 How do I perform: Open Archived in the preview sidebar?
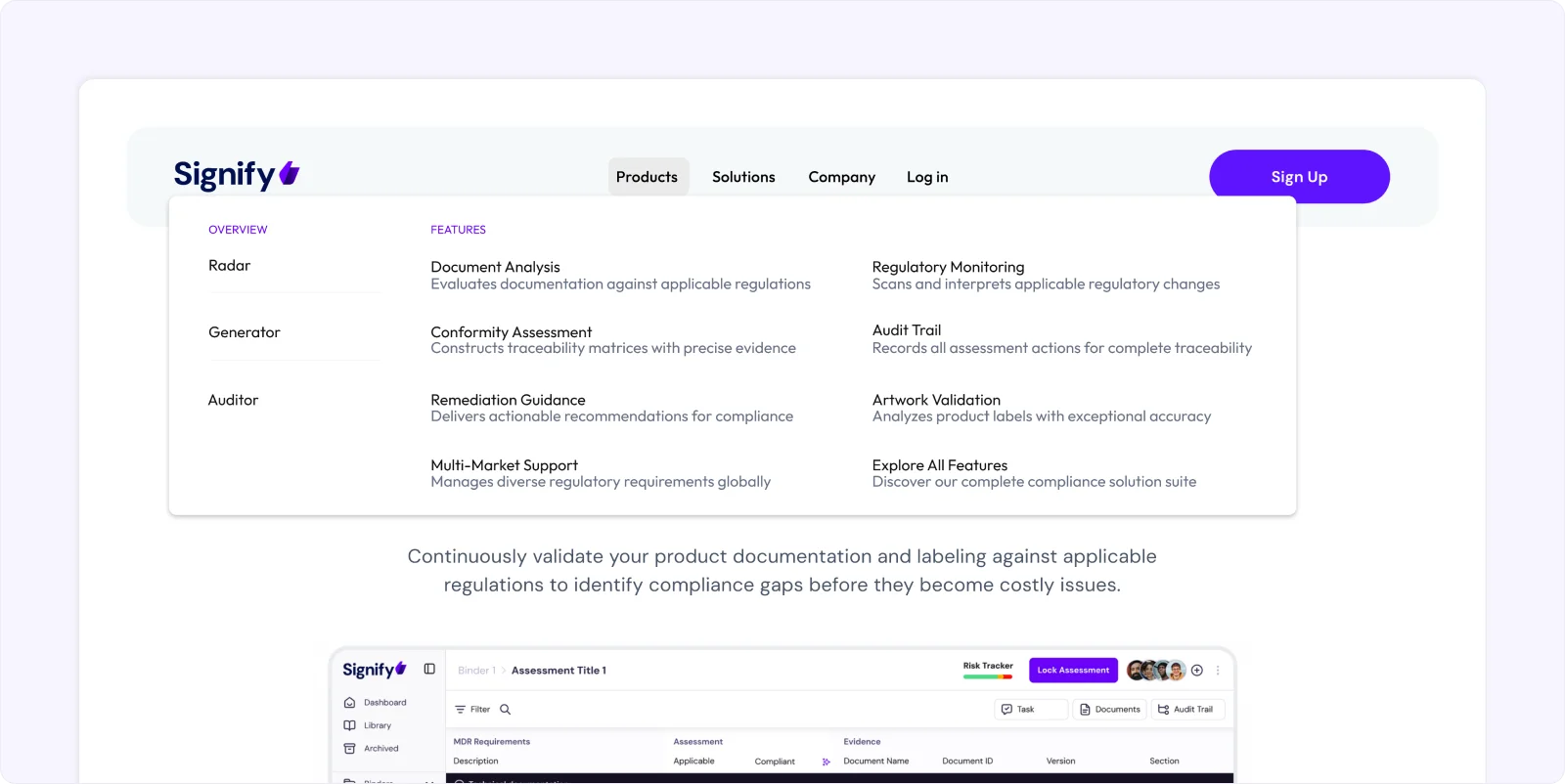pyautogui.click(x=372, y=748)
